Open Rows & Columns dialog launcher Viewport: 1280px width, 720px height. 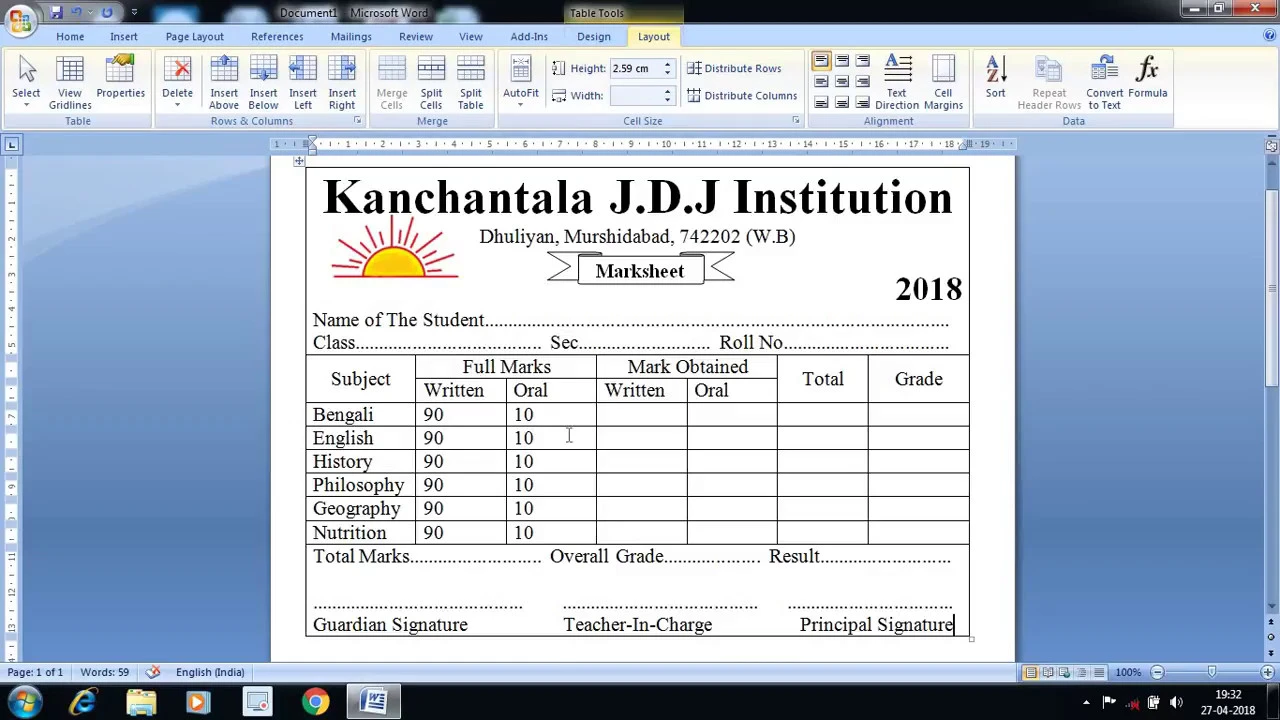click(x=357, y=121)
